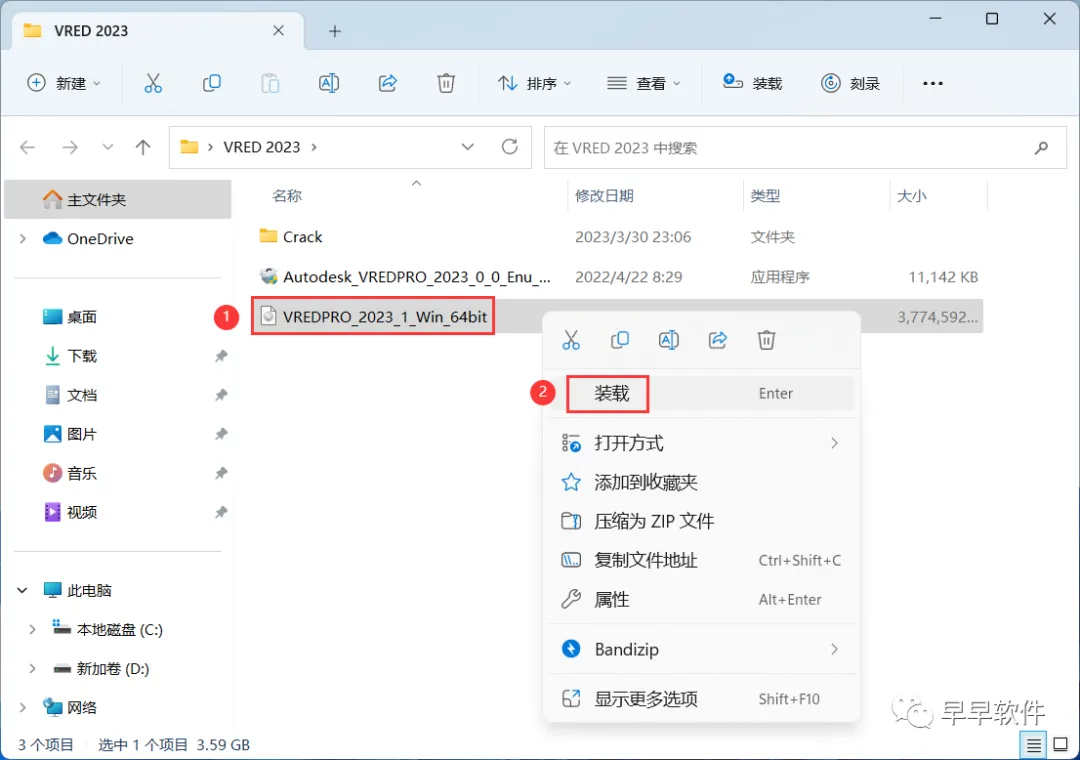Go up one folder level
This screenshot has height=760, width=1080.
[x=143, y=147]
